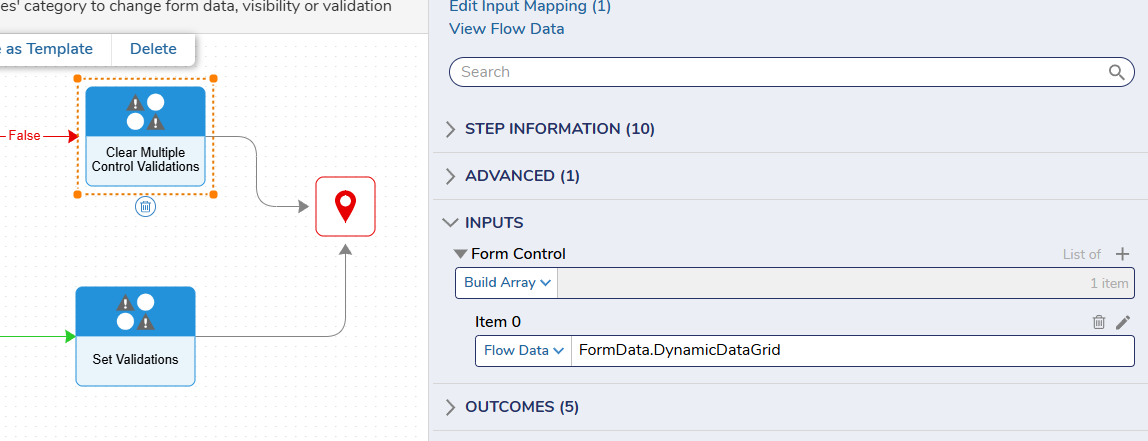Open View Flow Data link

[x=507, y=29]
